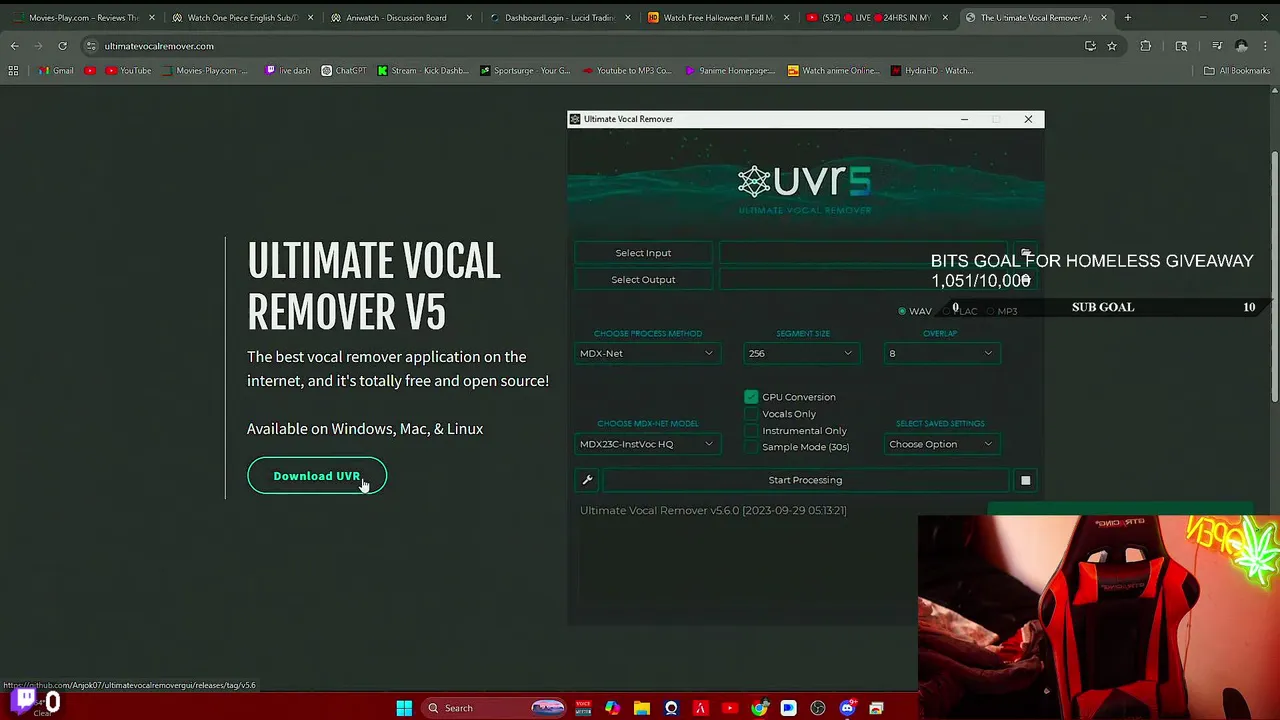Screen dimensions: 1280x720
Task: Click Select Input in UVR window
Action: pos(643,253)
